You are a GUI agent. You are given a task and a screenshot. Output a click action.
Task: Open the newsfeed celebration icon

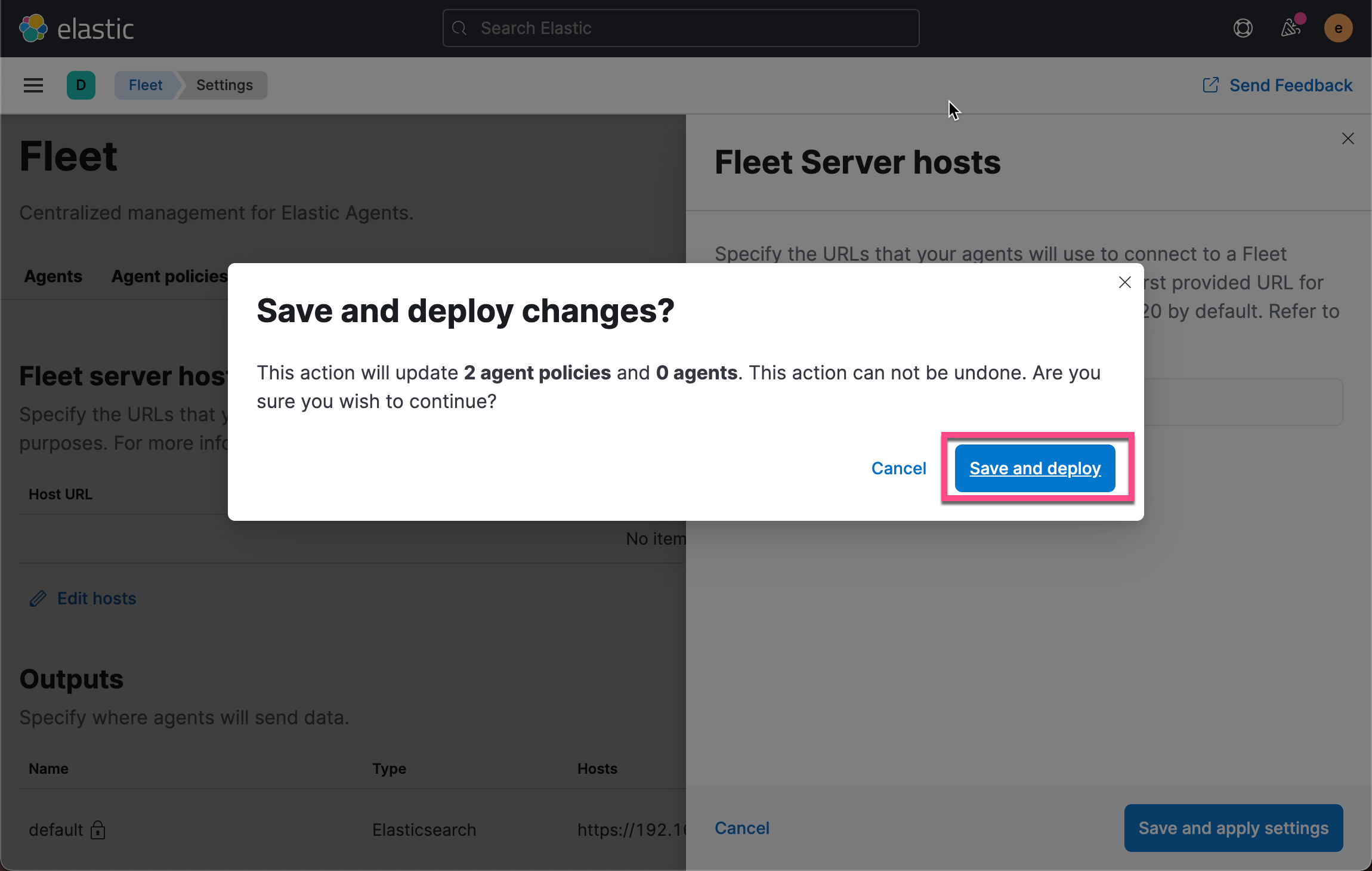click(x=1290, y=28)
